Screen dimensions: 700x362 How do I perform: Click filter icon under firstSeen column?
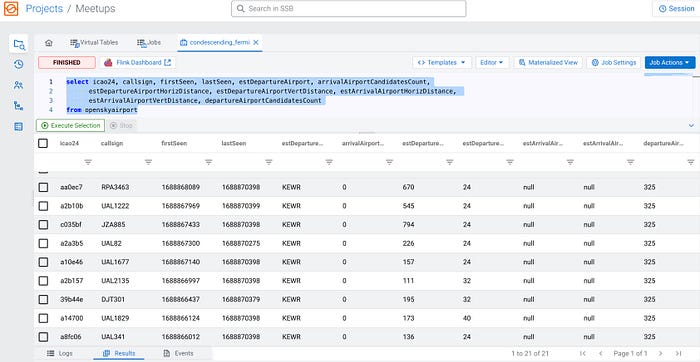[x=208, y=162]
